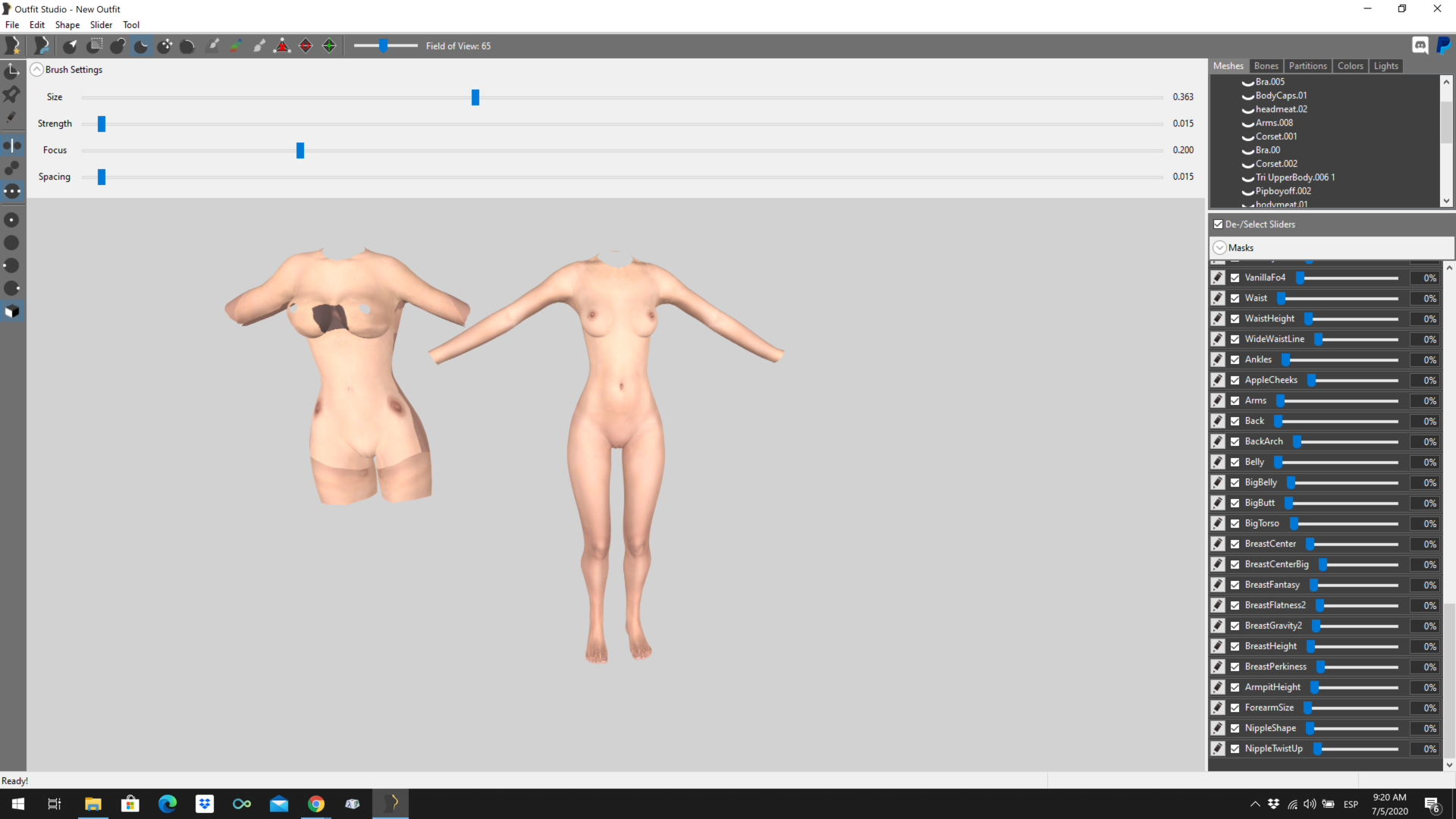
Task: Select the Pipboyoff.002 mesh
Action: (1283, 191)
